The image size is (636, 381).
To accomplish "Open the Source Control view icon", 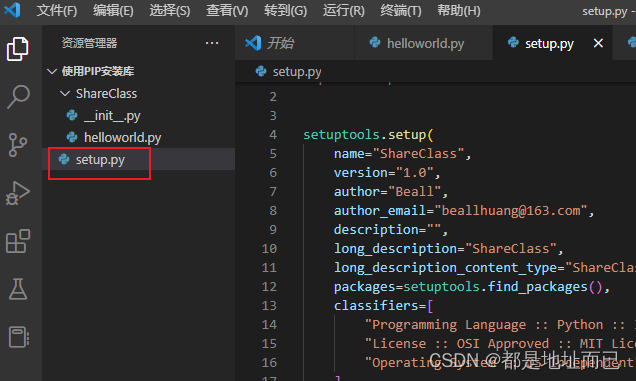I will coord(18,145).
